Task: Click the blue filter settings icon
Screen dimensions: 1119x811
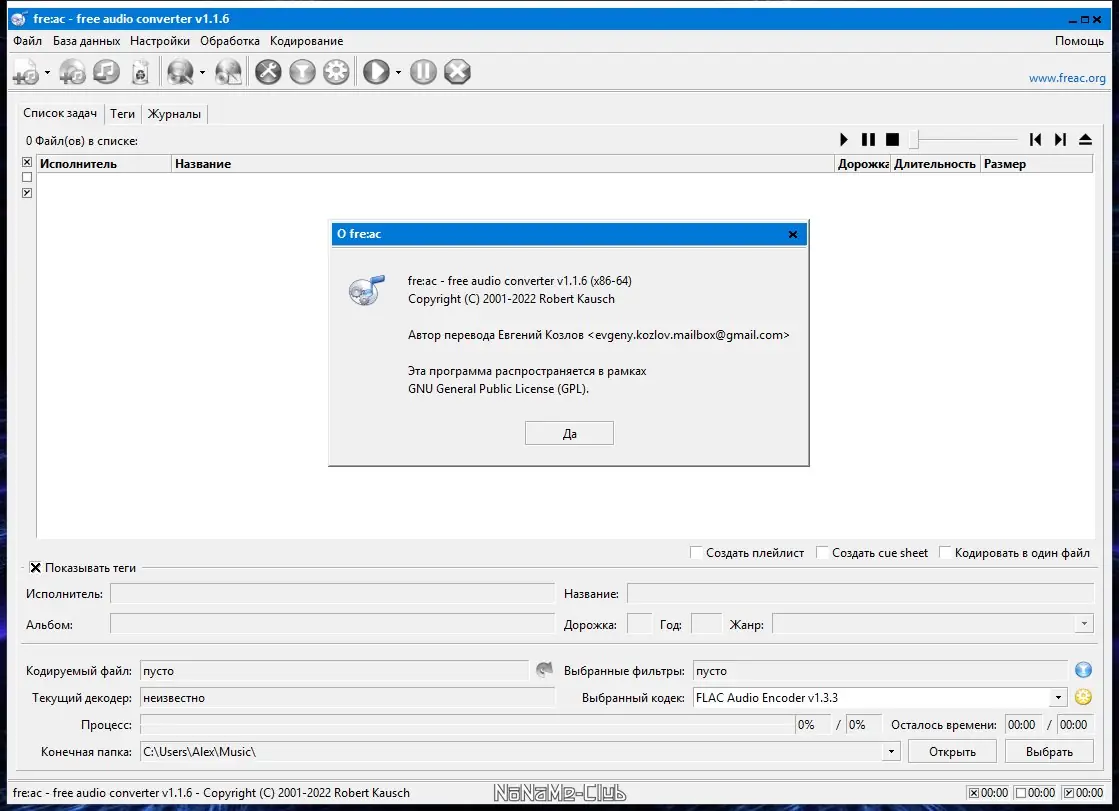Action: point(1083,670)
